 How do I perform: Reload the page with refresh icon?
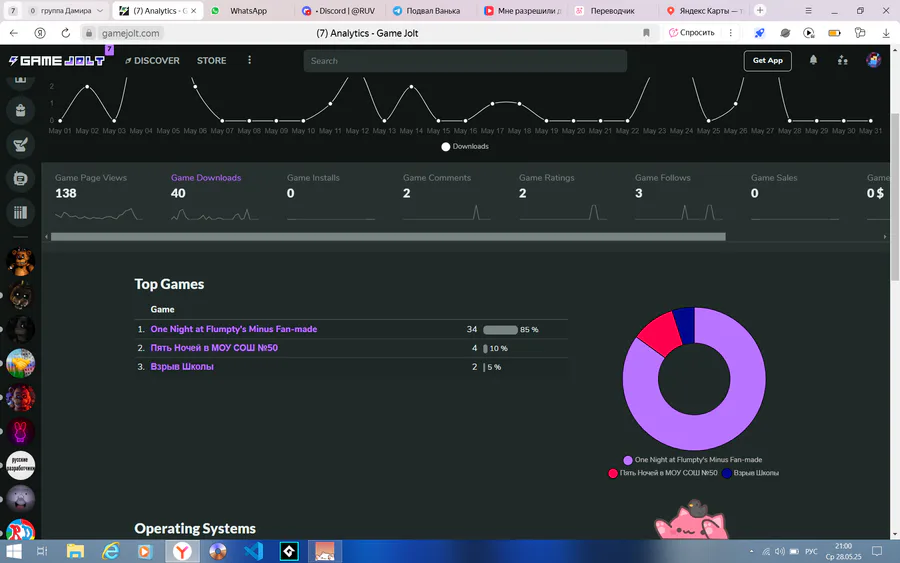pos(65,33)
